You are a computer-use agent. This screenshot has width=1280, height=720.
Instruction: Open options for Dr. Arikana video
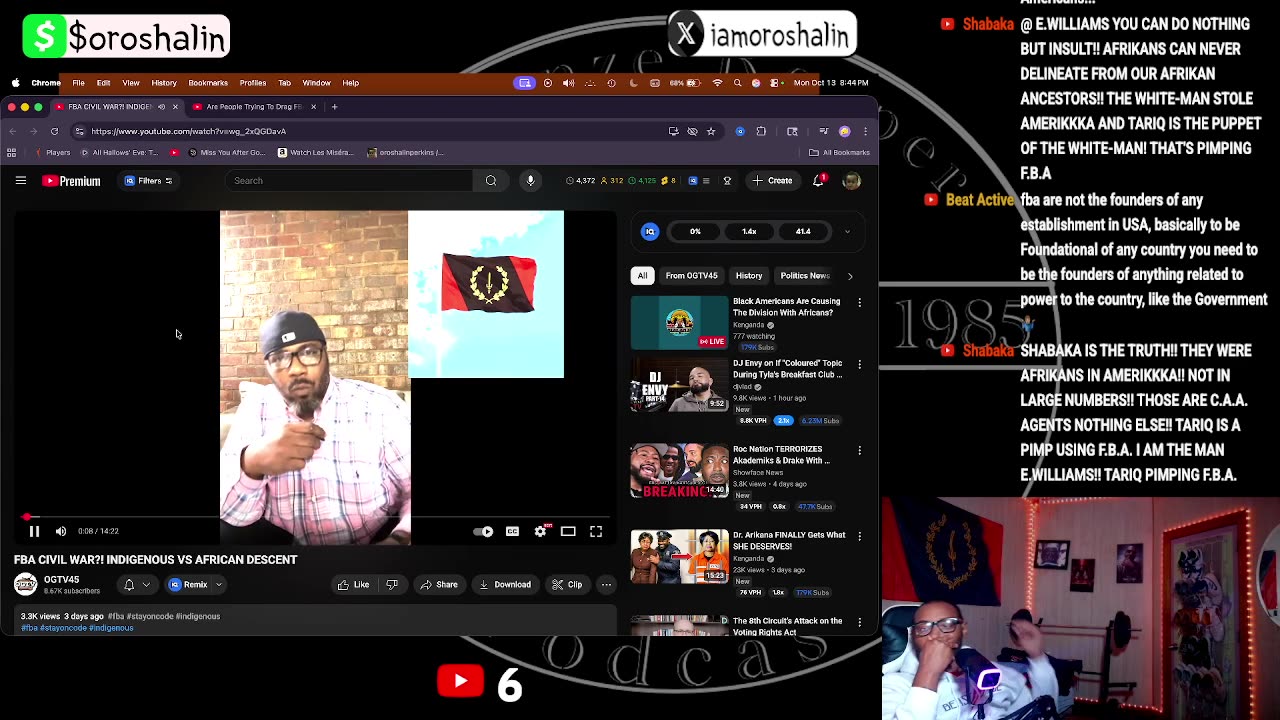coord(859,537)
